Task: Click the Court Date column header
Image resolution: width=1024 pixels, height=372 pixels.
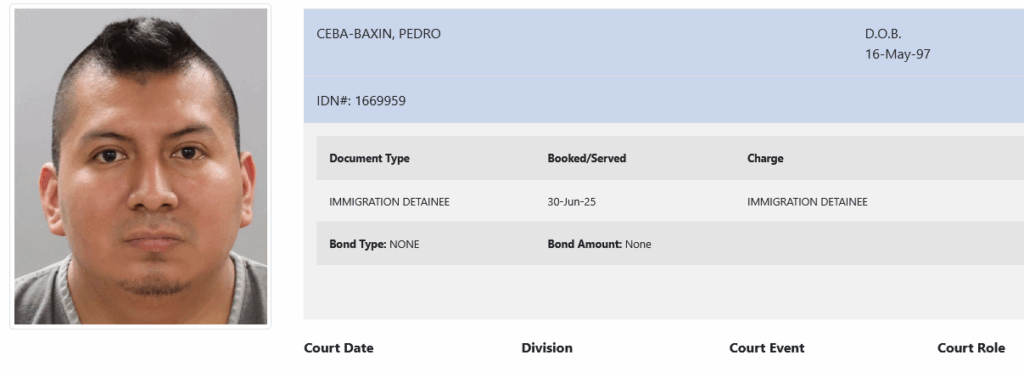Action: (x=338, y=348)
